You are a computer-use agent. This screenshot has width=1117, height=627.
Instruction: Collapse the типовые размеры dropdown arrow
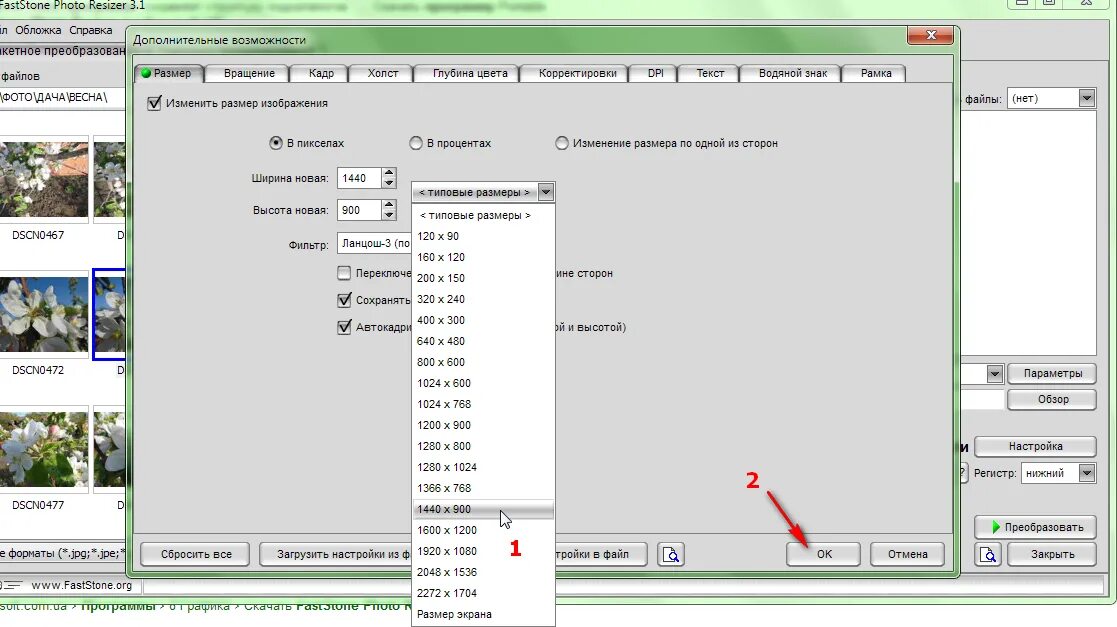(x=546, y=192)
